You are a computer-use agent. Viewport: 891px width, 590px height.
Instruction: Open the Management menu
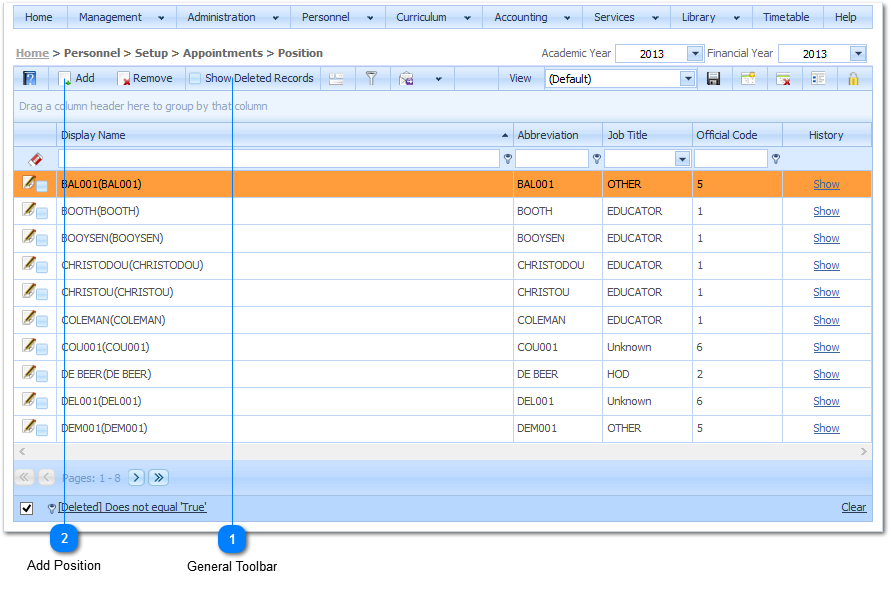[122, 17]
